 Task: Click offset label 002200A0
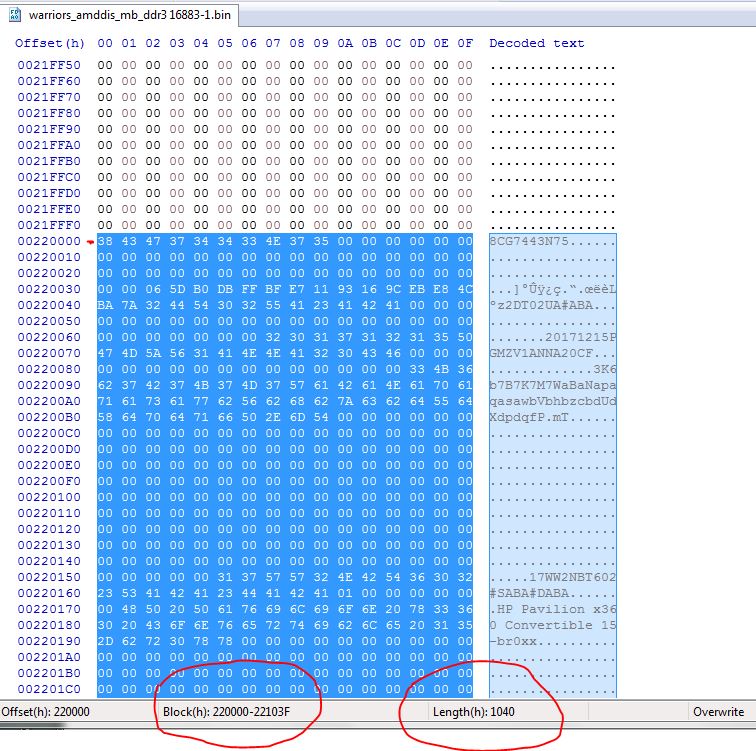[49, 401]
